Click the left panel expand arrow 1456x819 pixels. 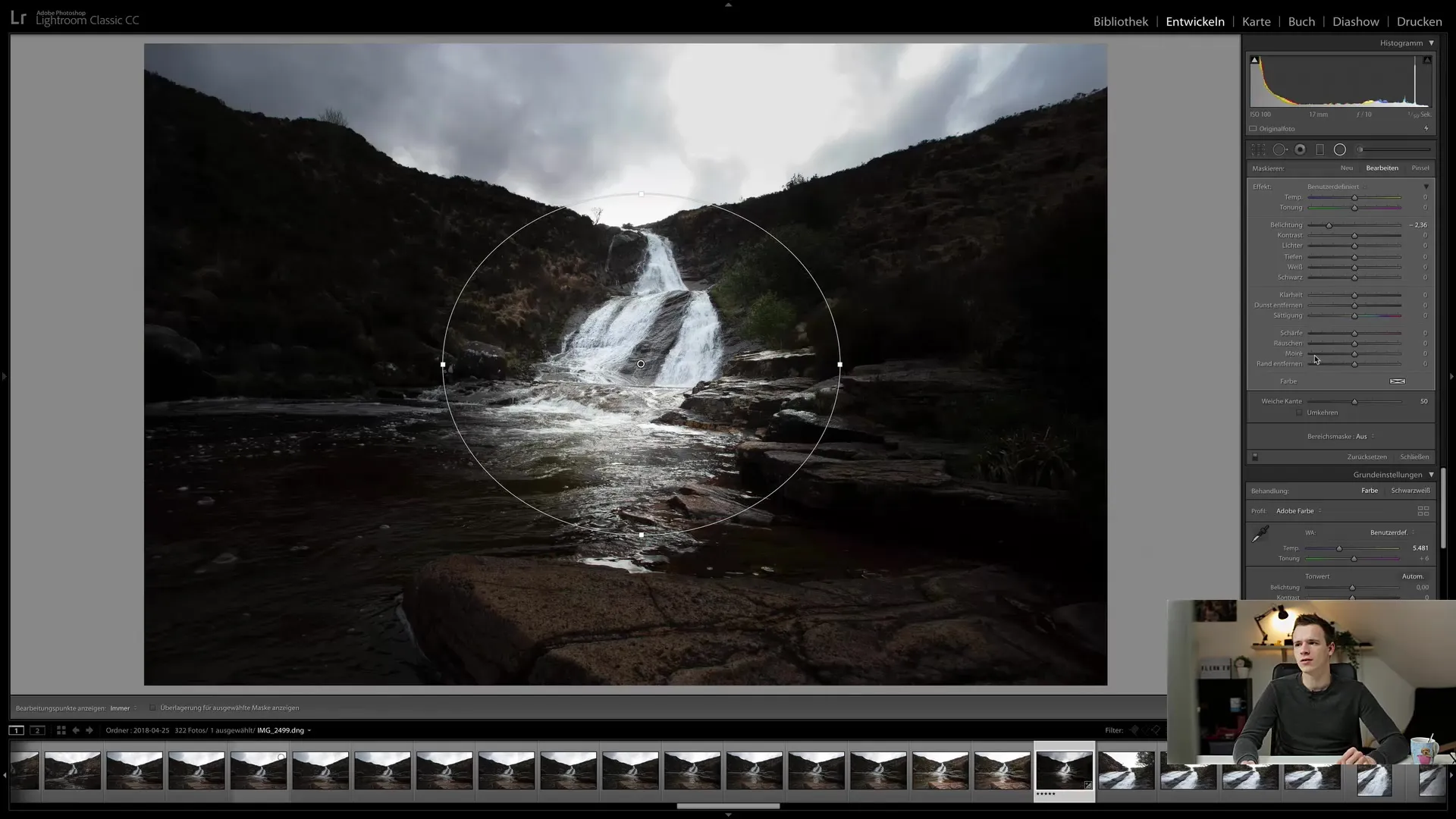click(4, 376)
